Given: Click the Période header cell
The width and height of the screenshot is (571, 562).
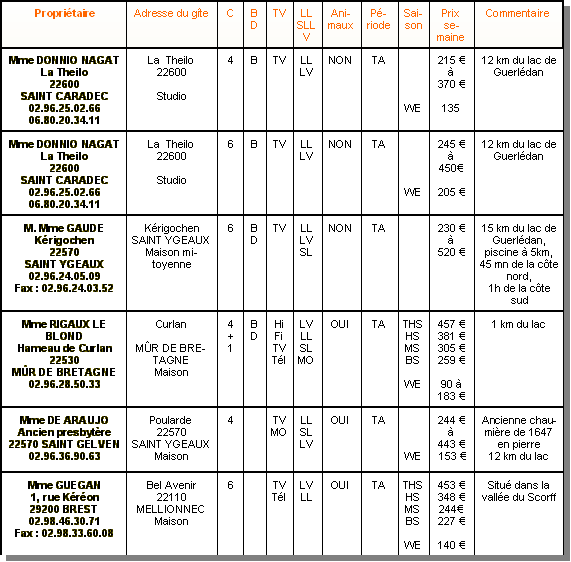Looking at the screenshot, I should [378, 19].
